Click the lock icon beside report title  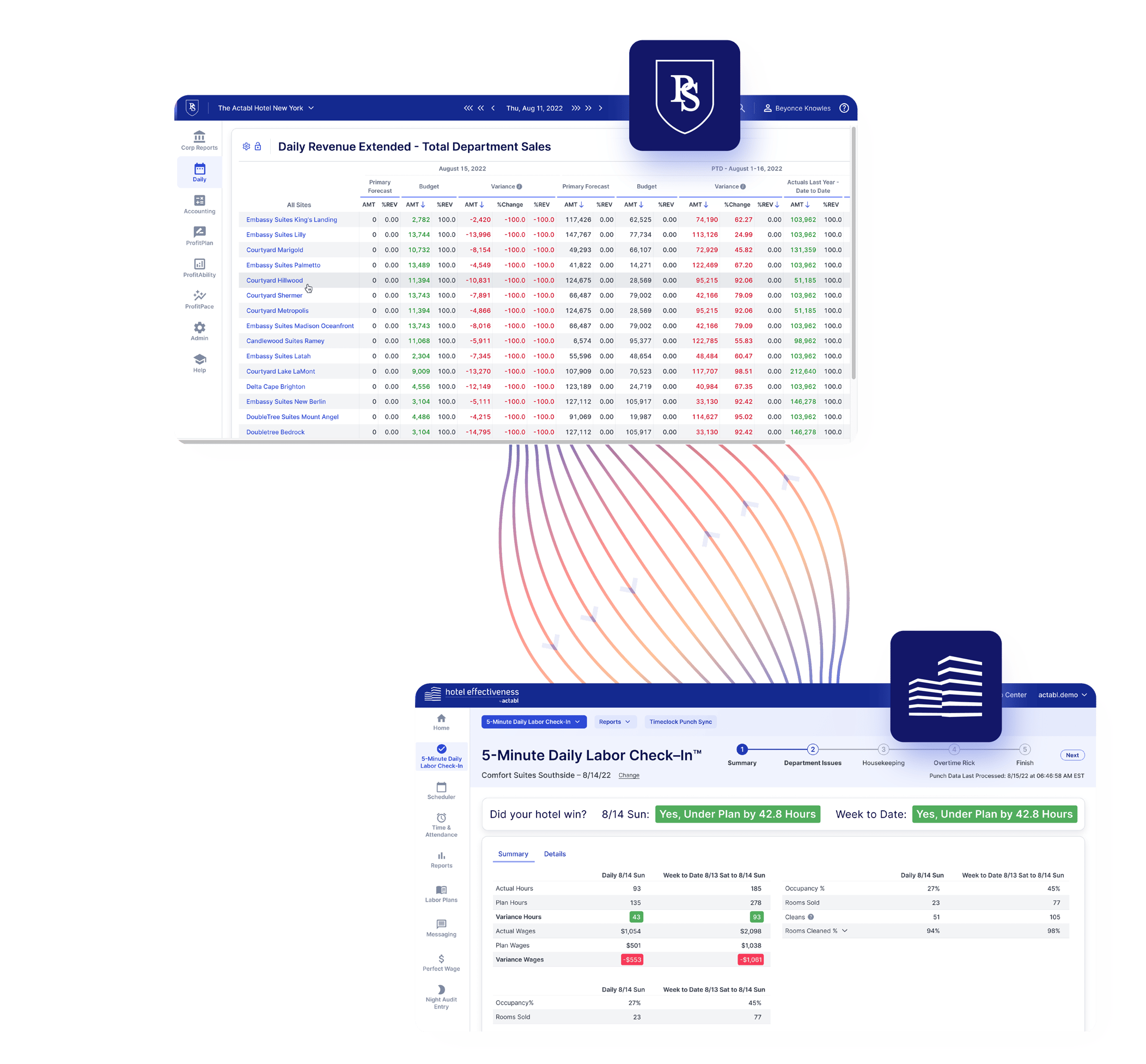pos(258,146)
